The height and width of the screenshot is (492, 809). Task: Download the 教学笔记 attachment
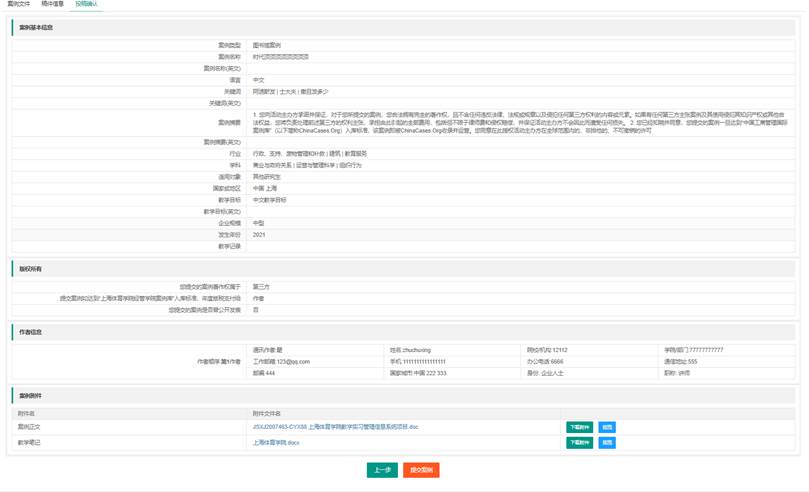click(579, 442)
